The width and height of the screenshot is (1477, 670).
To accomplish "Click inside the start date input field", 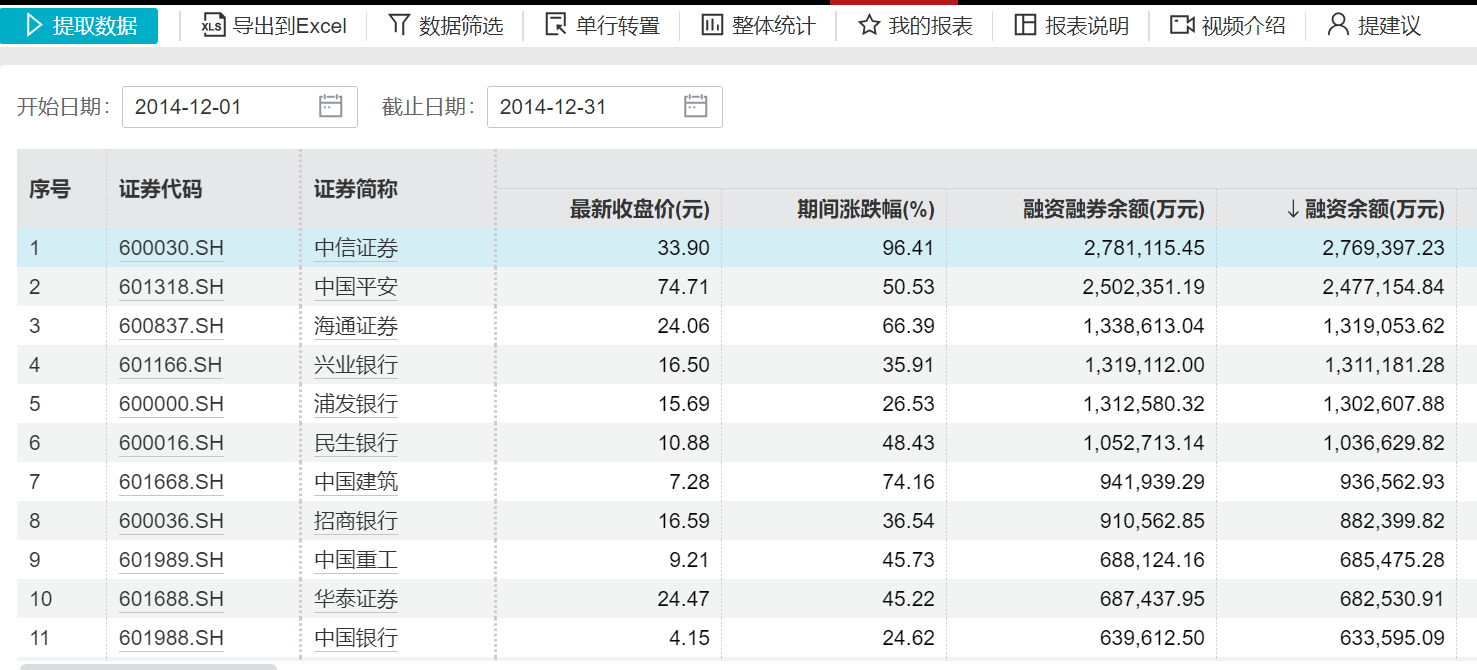I will [x=220, y=106].
